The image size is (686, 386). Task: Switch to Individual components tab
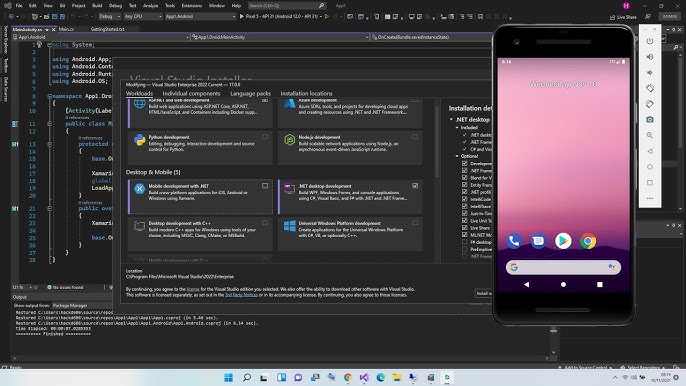pyautogui.click(x=191, y=93)
